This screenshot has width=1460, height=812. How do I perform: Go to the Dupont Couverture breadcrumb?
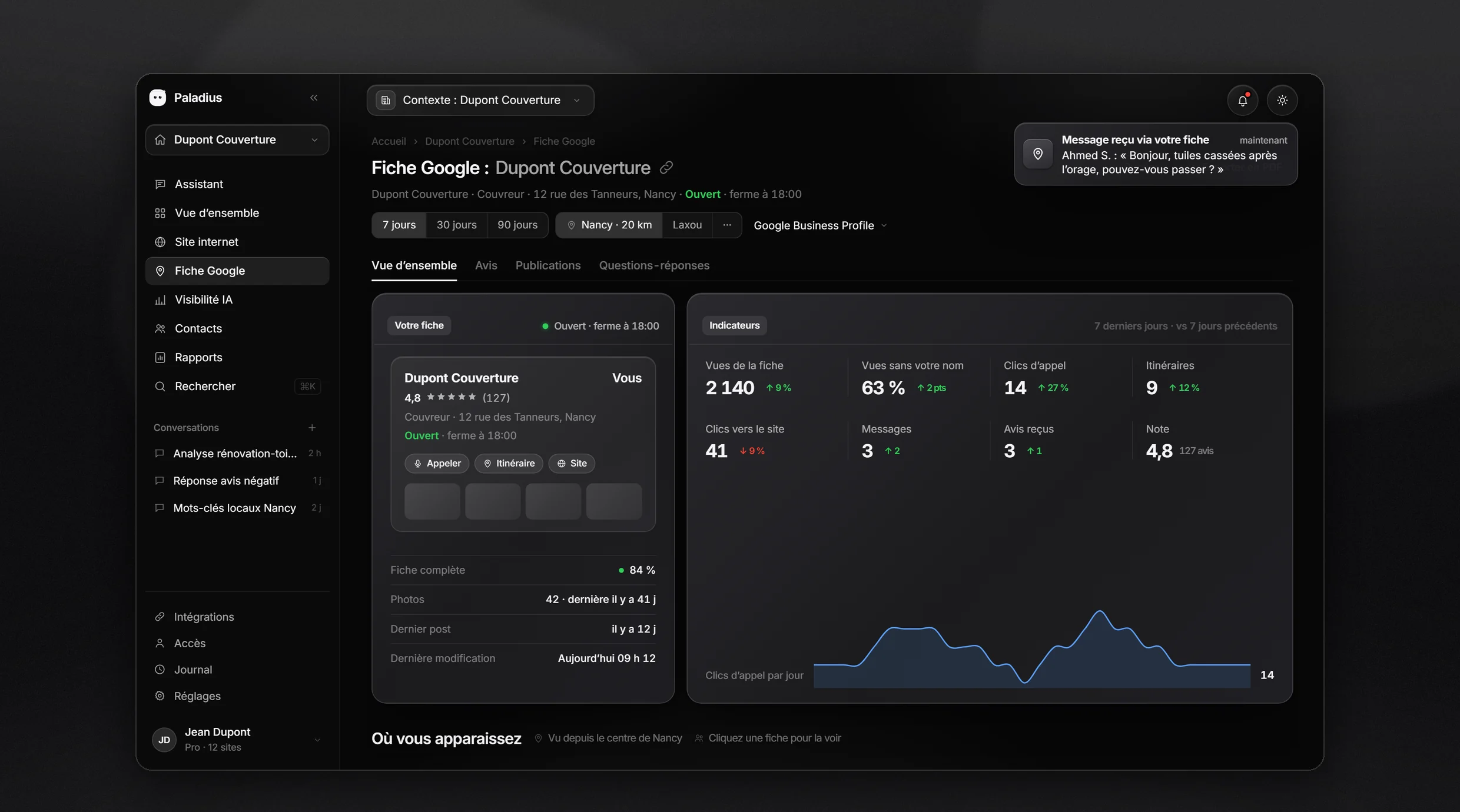click(x=469, y=141)
